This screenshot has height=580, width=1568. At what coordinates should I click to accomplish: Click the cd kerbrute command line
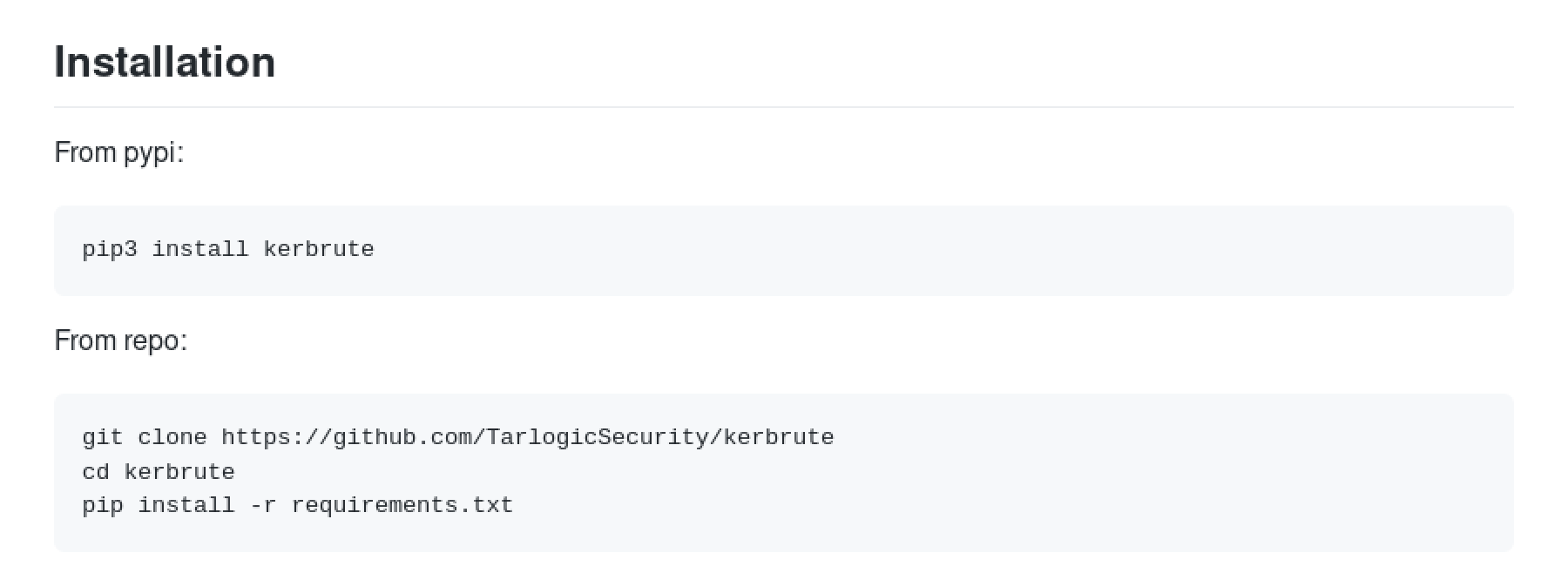[159, 472]
